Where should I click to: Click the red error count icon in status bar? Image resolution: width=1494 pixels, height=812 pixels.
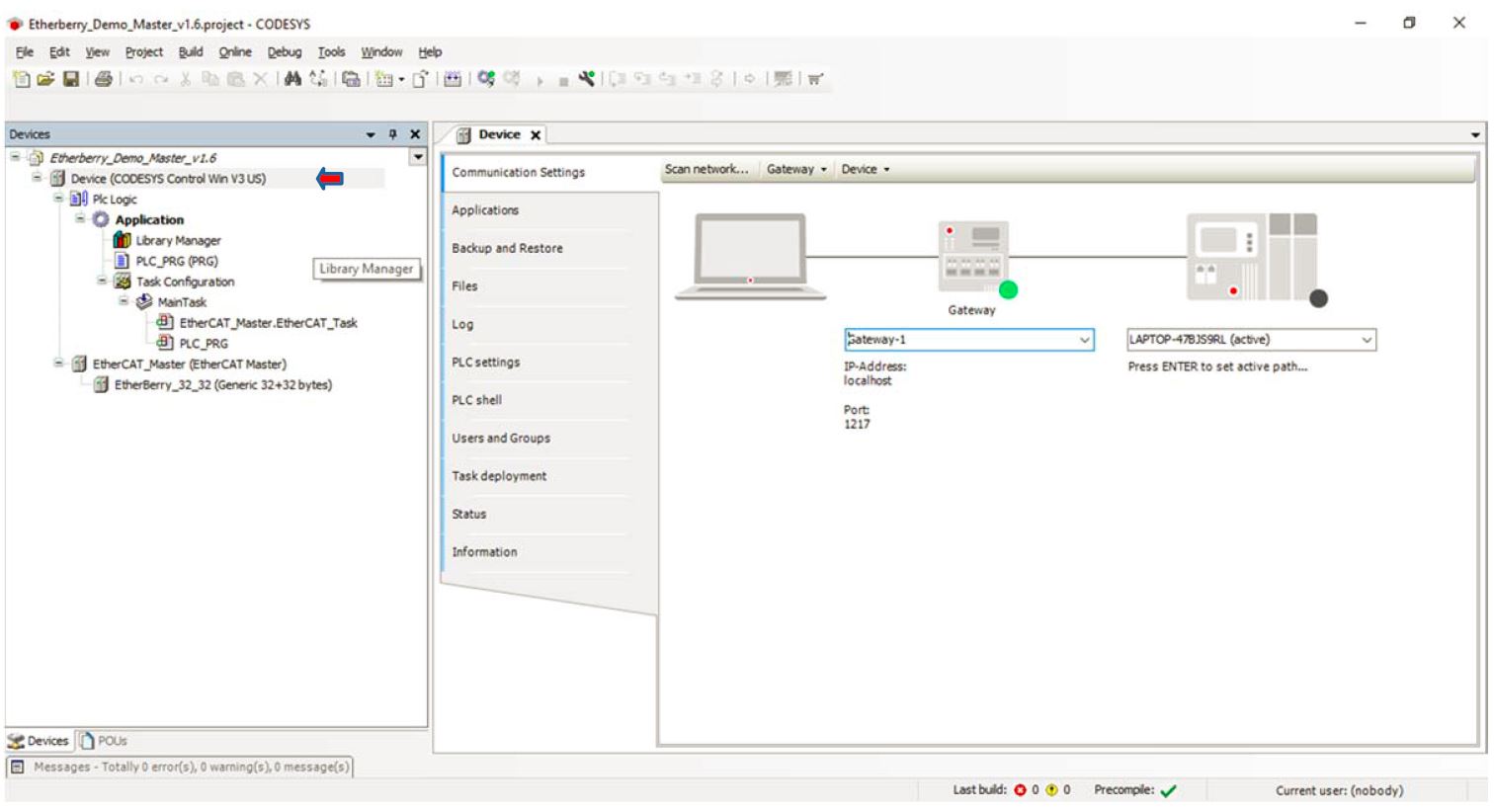click(x=1020, y=790)
